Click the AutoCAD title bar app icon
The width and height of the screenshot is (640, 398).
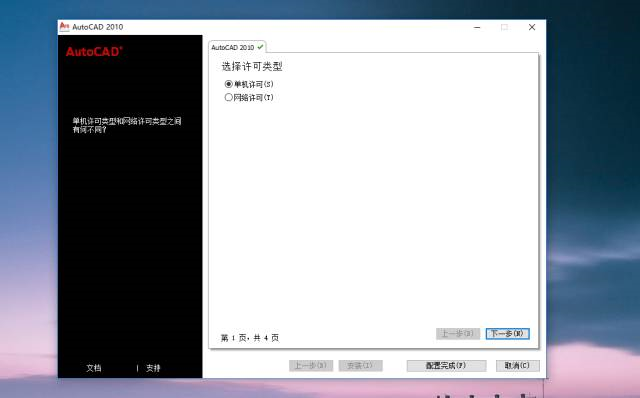coord(64,27)
